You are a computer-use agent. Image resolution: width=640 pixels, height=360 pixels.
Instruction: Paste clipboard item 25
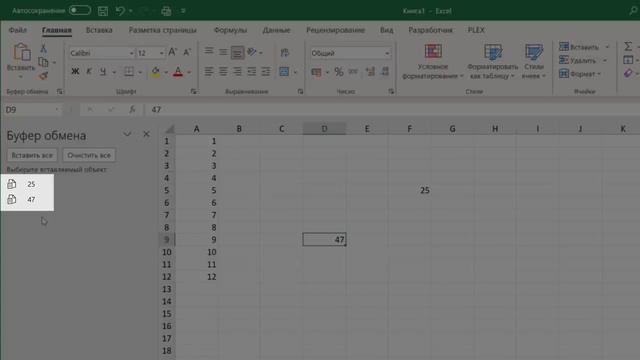27,184
